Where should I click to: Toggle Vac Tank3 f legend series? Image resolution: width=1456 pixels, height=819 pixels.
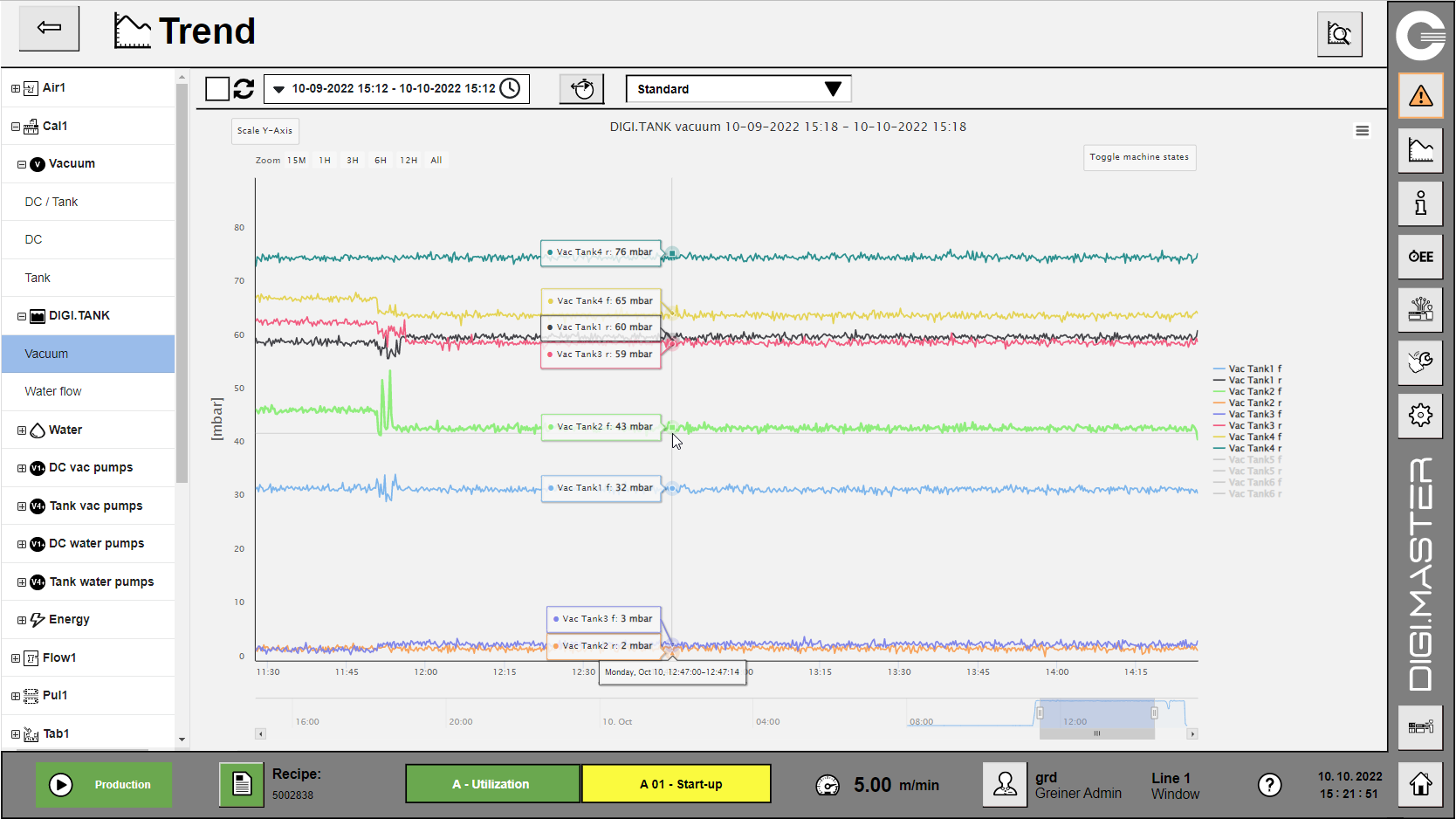pos(1247,415)
